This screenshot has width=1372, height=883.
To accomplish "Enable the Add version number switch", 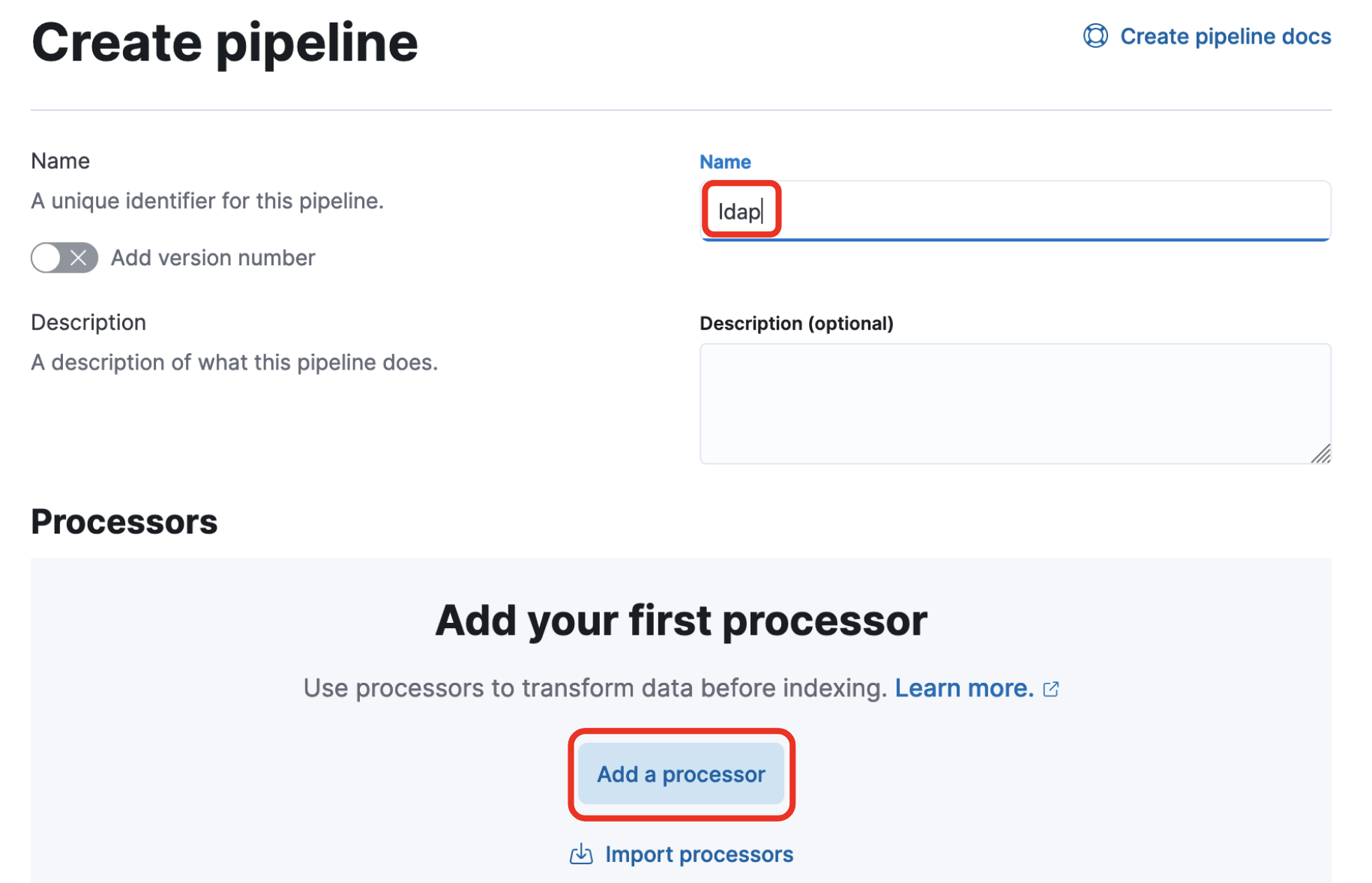I will coord(64,258).
